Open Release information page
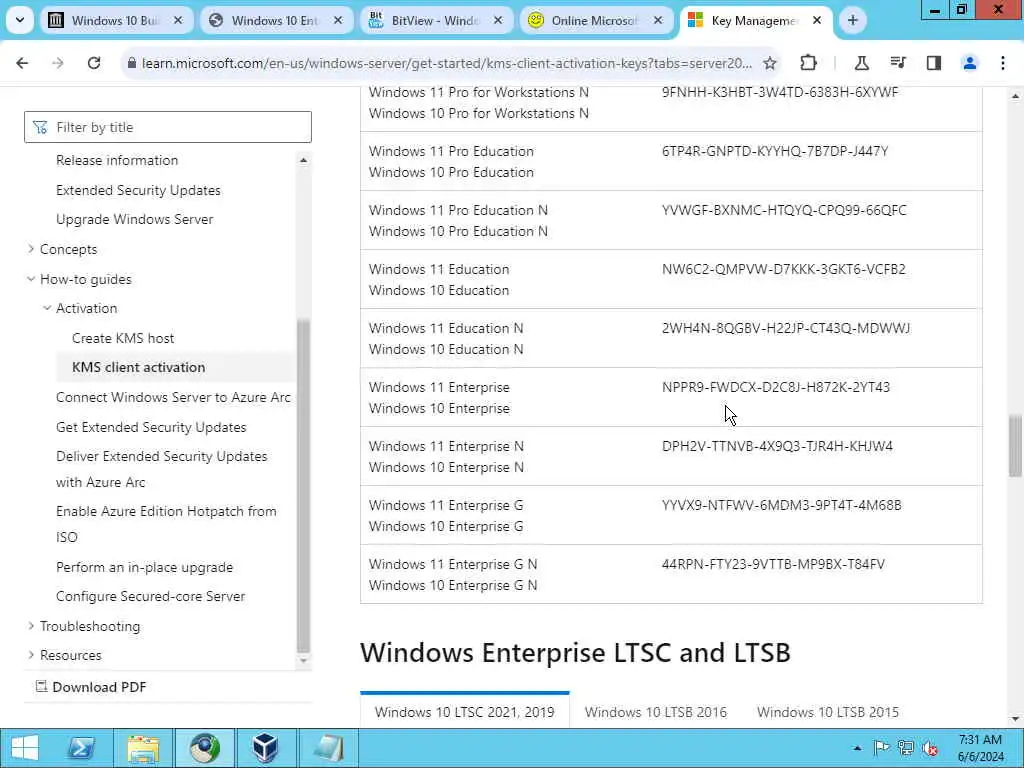Image resolution: width=1024 pixels, height=768 pixels. 117,160
